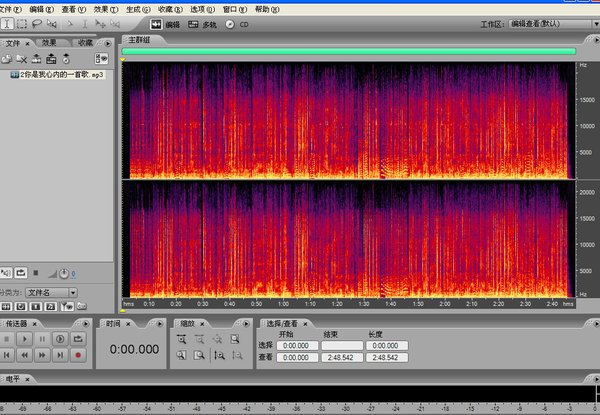The width and height of the screenshot is (600, 415).
Task: Click Go To End transport button
Action: (60, 355)
